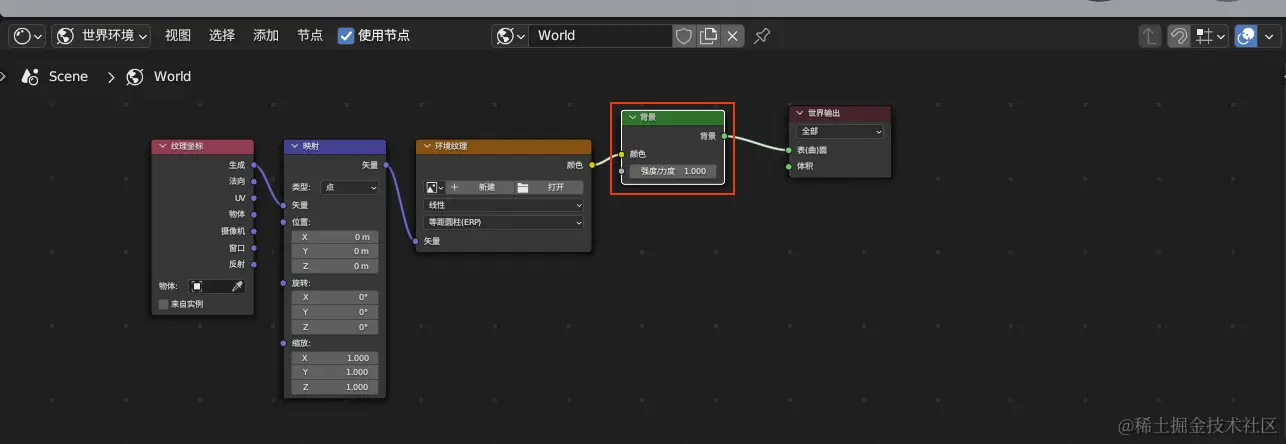Open the 全部 target dropdown in 世界输出
Screen dimensions: 1286x444
[x=840, y=132]
